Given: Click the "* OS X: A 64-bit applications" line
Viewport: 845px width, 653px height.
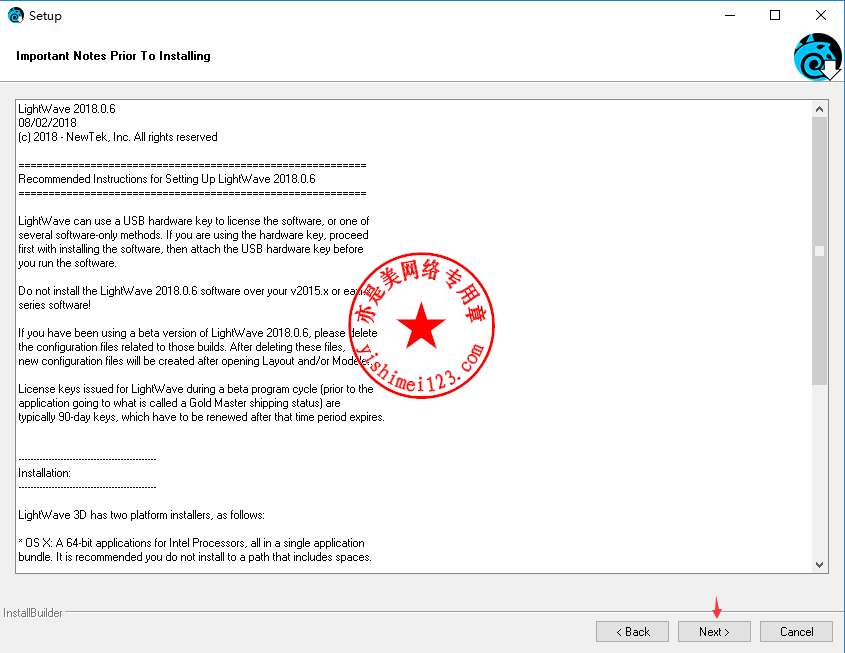Looking at the screenshot, I should coord(191,543).
